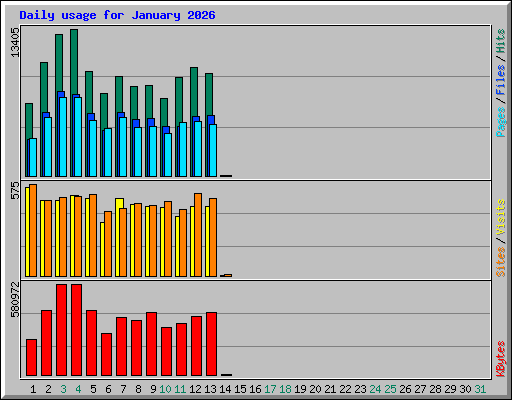Click the orange Sites bar for day 12
The image size is (512, 400).
pyautogui.click(x=198, y=235)
